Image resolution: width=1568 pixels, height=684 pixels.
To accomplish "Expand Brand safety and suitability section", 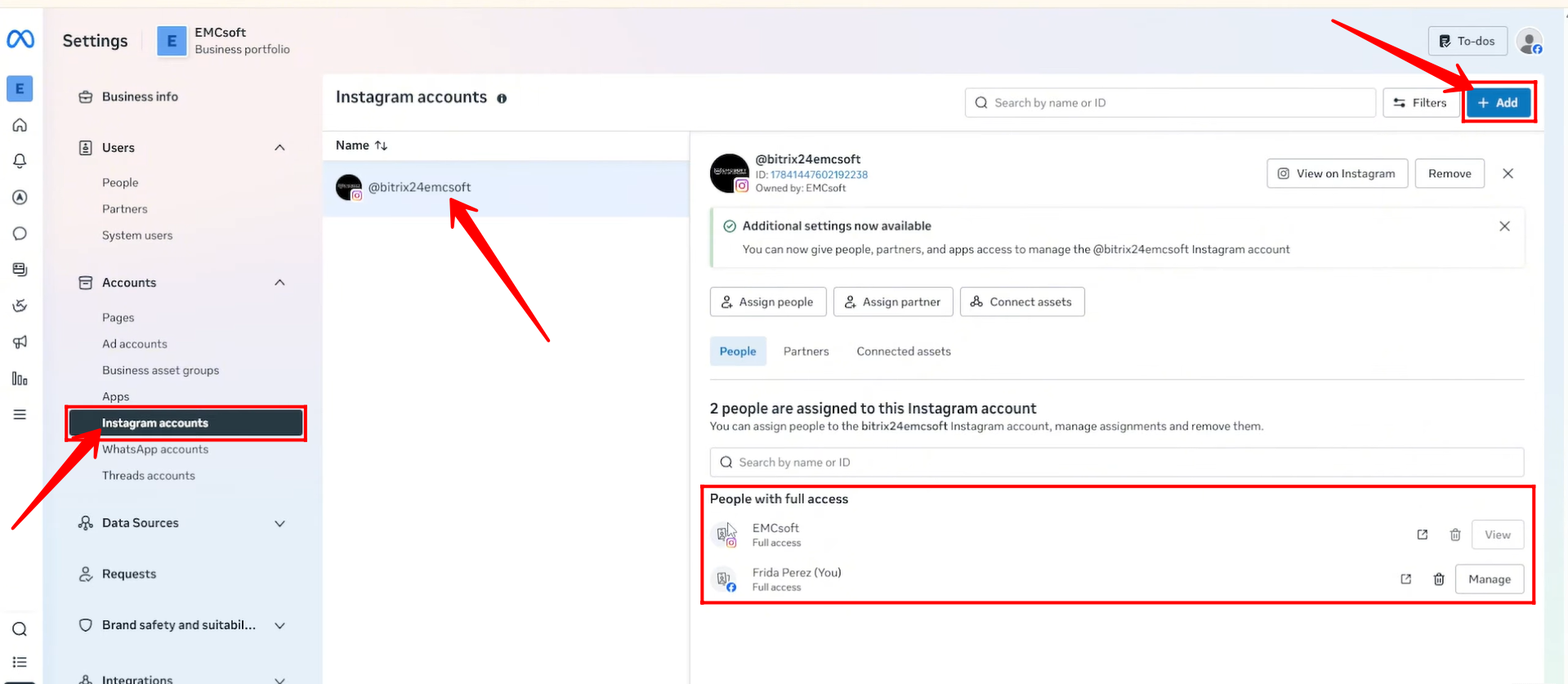I will point(279,625).
